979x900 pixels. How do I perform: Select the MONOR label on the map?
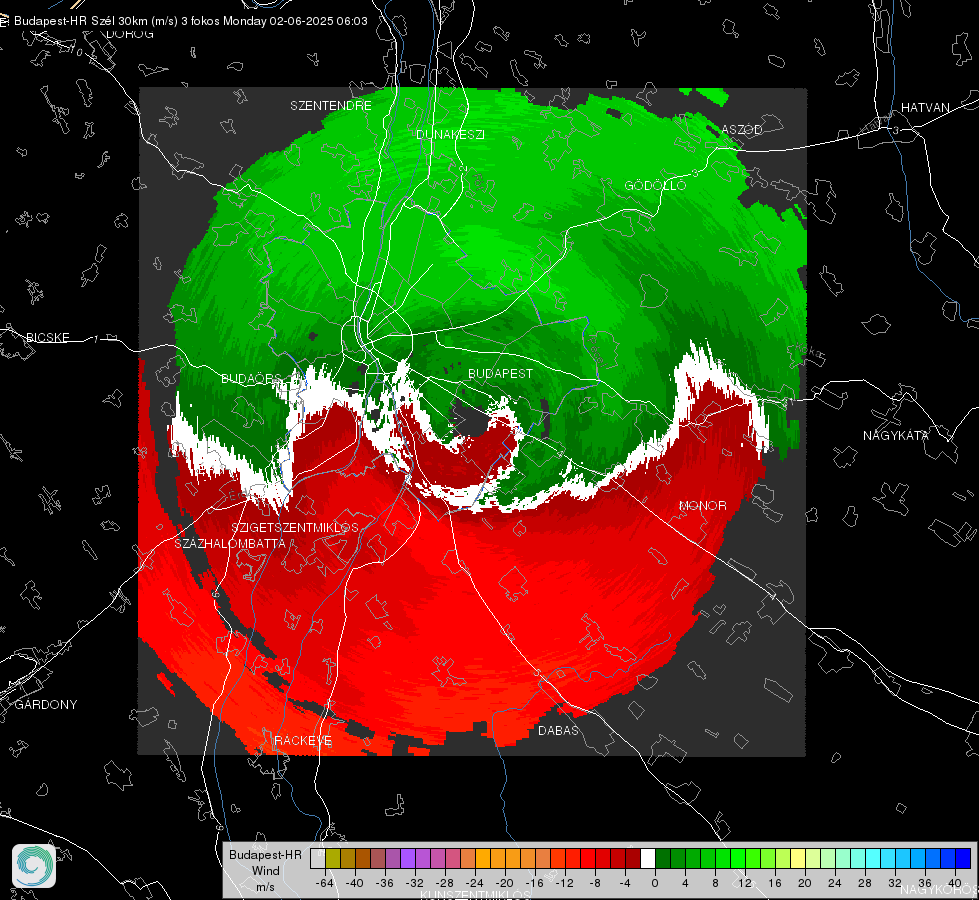pyautogui.click(x=702, y=505)
